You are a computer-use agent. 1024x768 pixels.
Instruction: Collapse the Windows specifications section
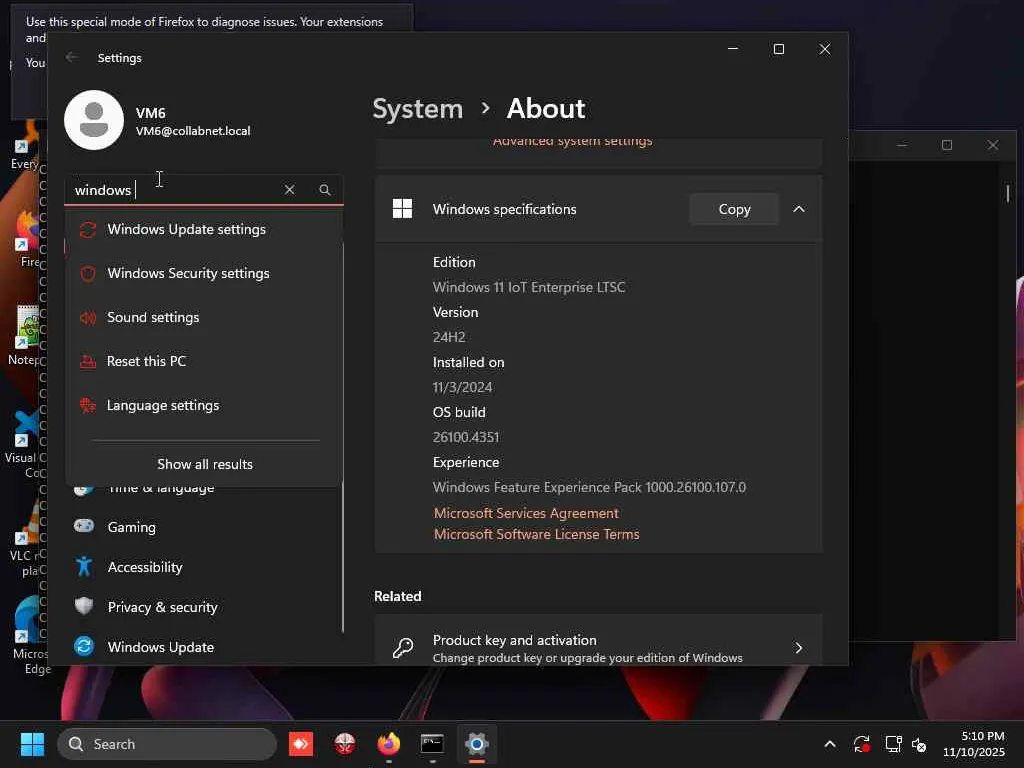(x=799, y=209)
